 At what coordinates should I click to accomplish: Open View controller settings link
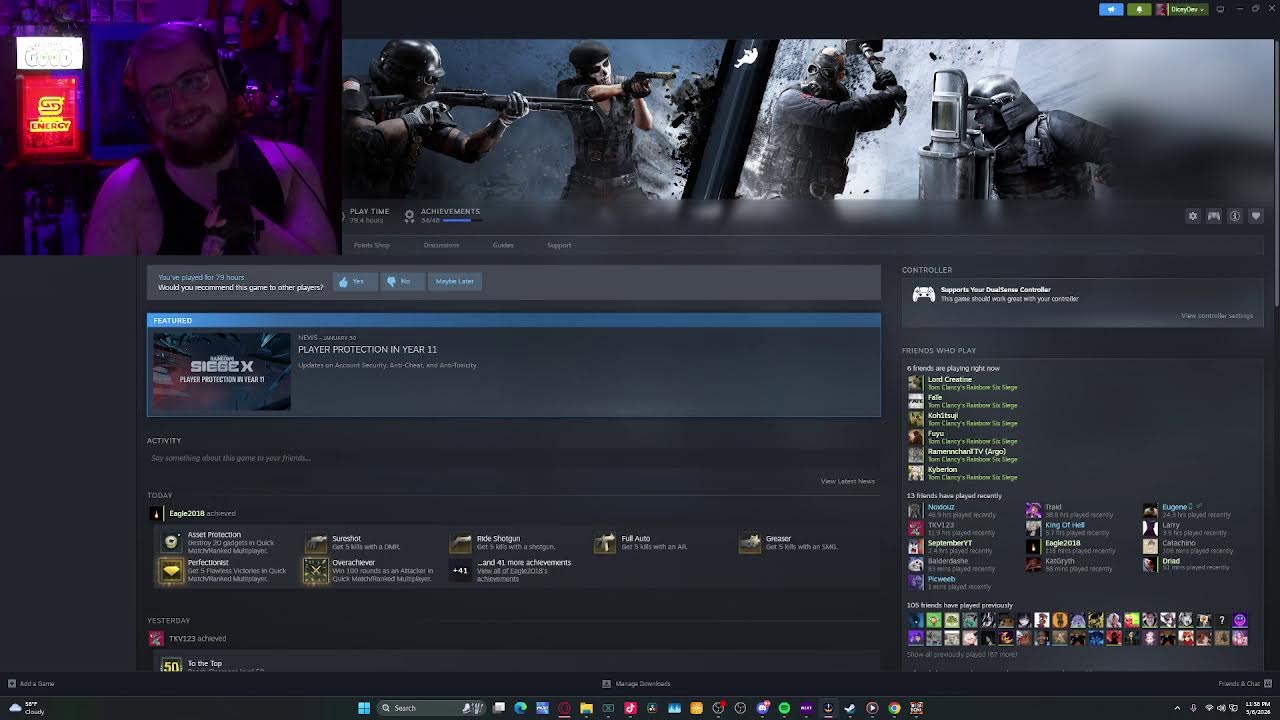[x=1217, y=316]
